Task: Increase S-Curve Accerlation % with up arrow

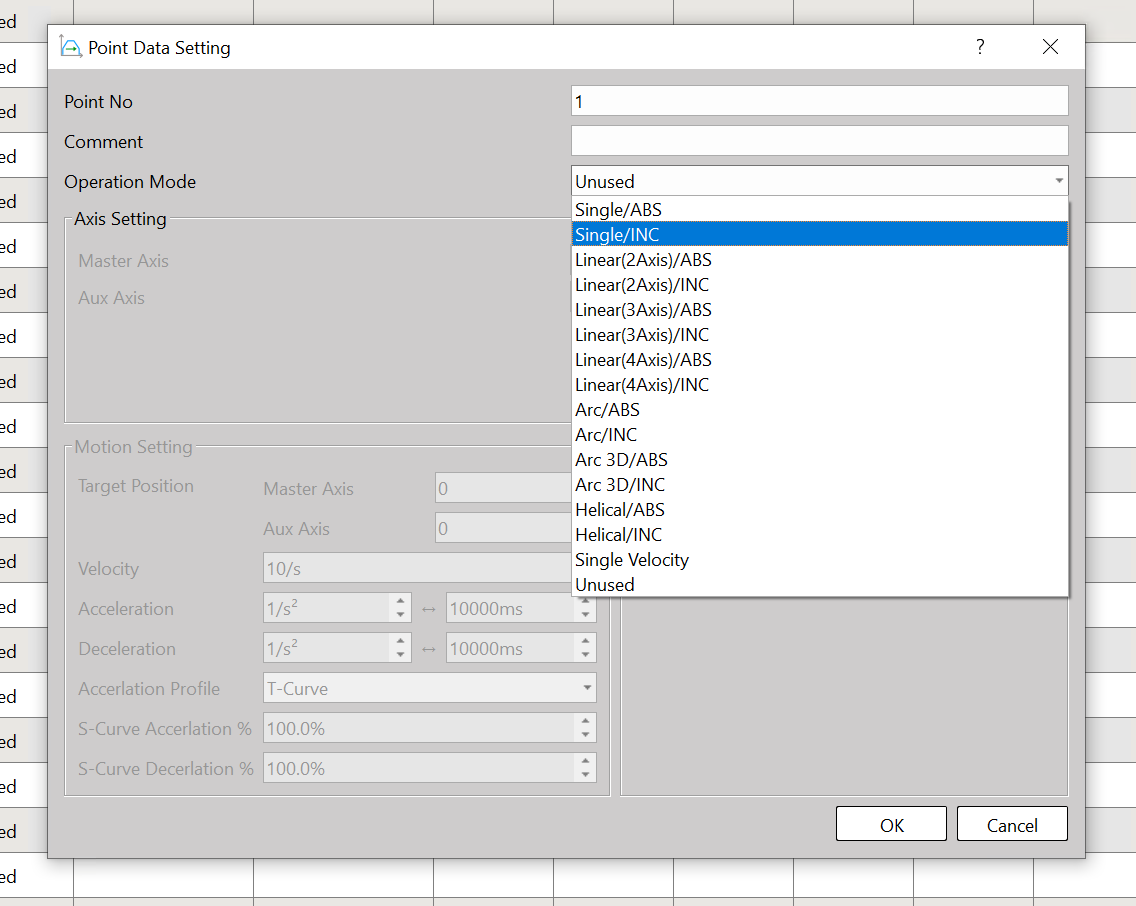Action: (x=586, y=721)
